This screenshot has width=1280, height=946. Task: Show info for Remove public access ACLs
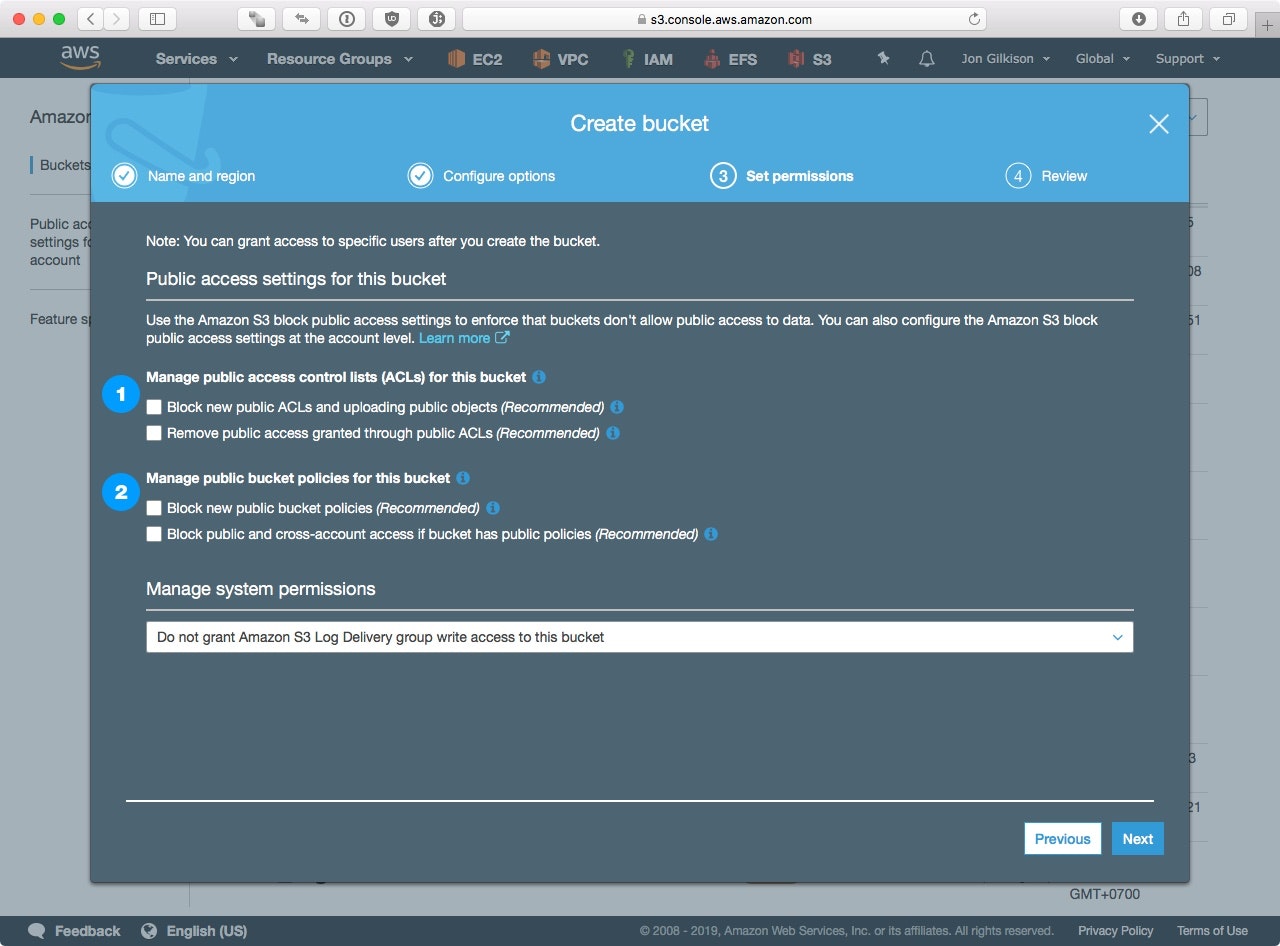[613, 433]
